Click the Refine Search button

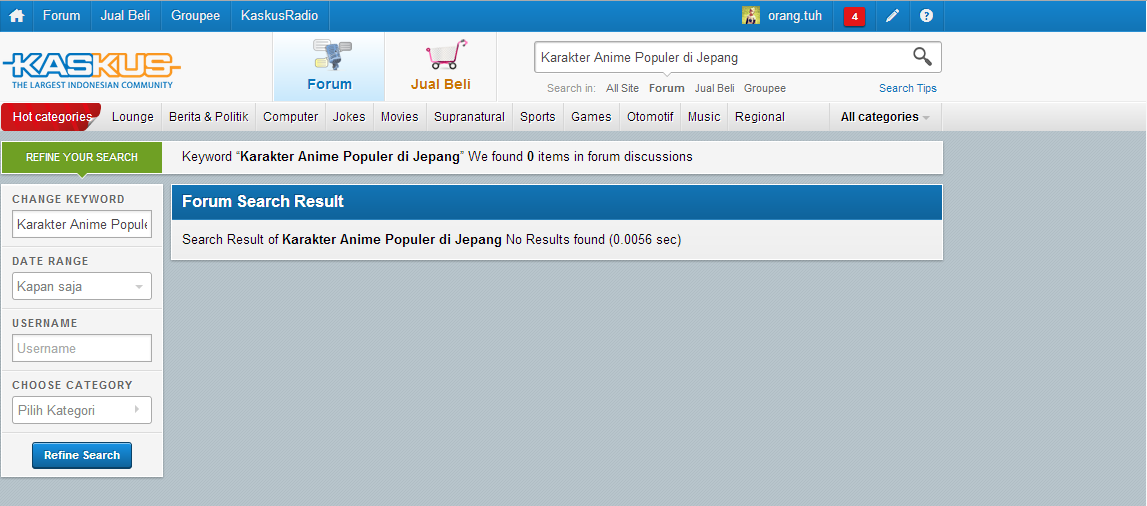click(82, 455)
